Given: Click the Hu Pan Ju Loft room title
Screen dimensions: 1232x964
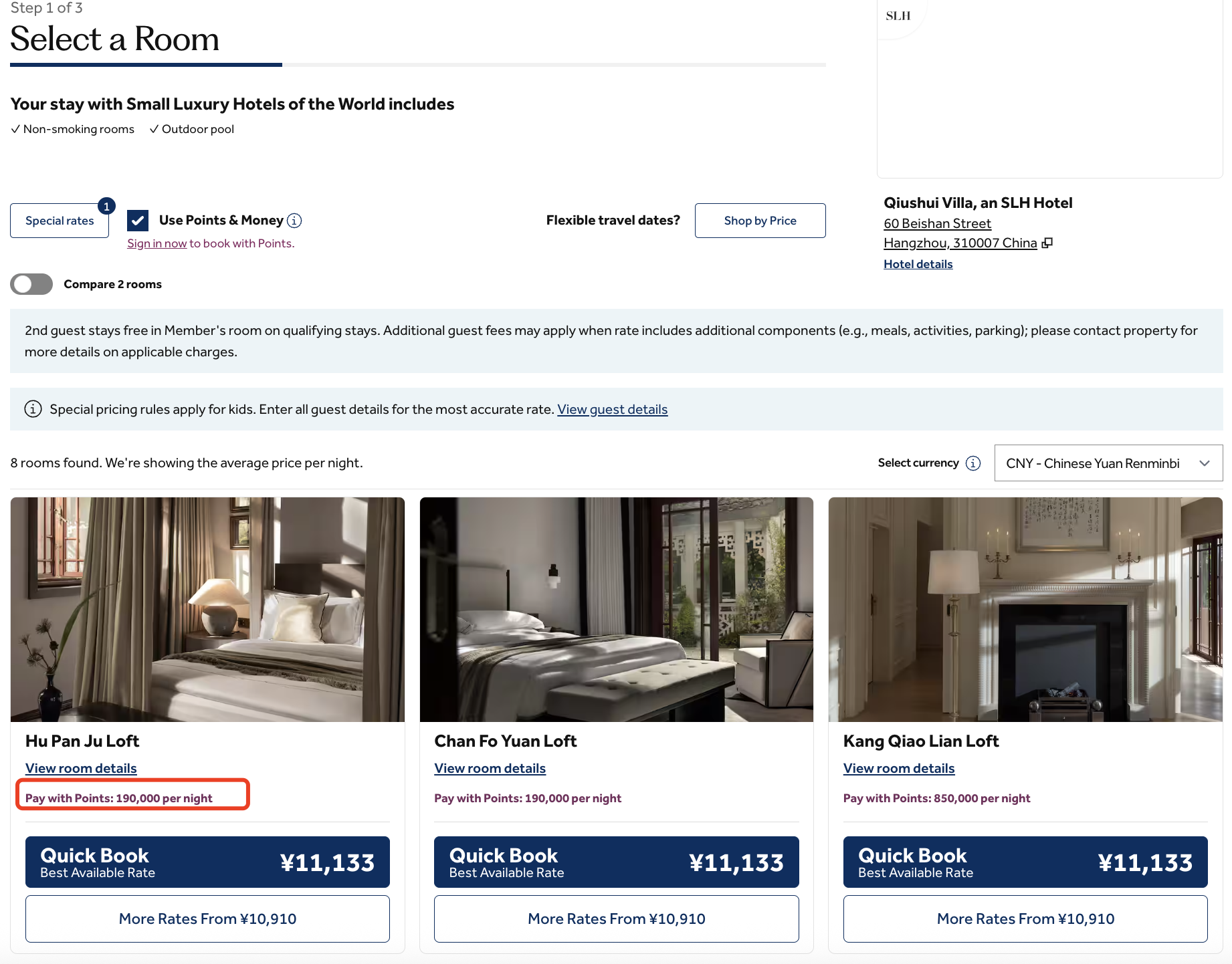Looking at the screenshot, I should coord(82,741).
